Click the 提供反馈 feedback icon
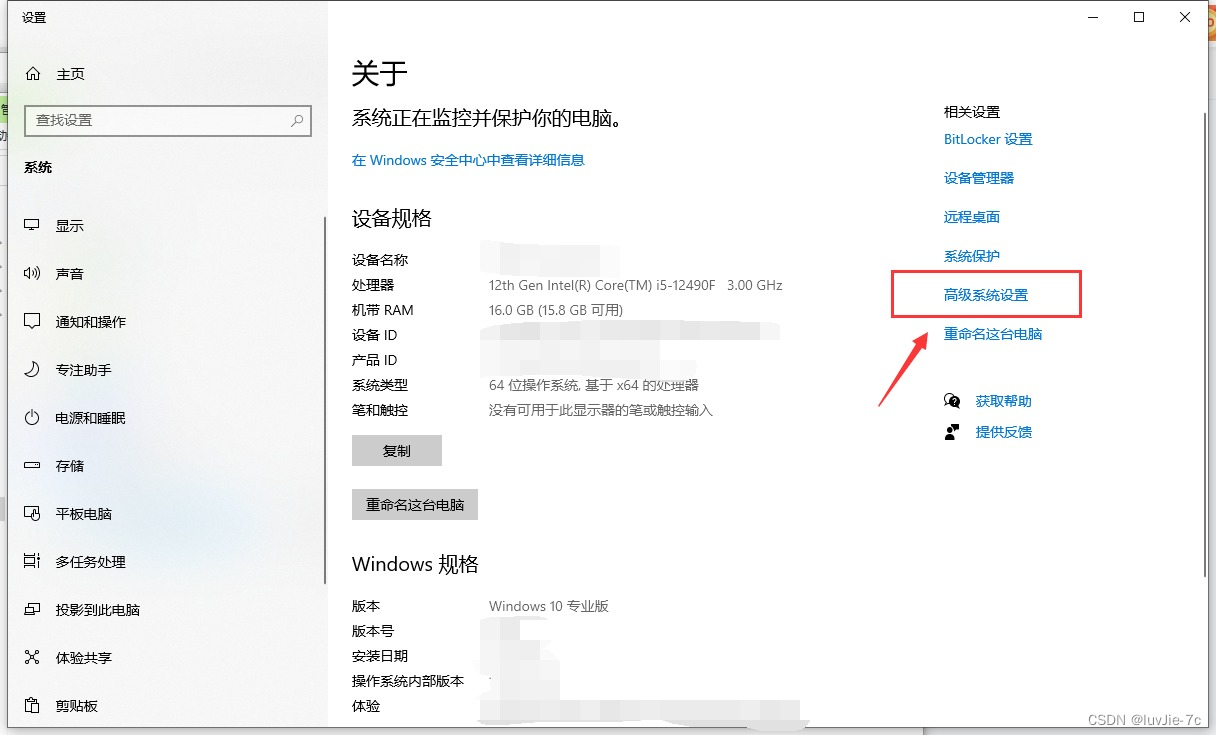 [x=951, y=431]
